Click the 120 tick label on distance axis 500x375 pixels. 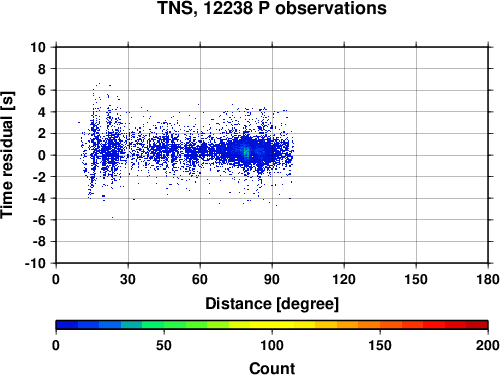344,279
